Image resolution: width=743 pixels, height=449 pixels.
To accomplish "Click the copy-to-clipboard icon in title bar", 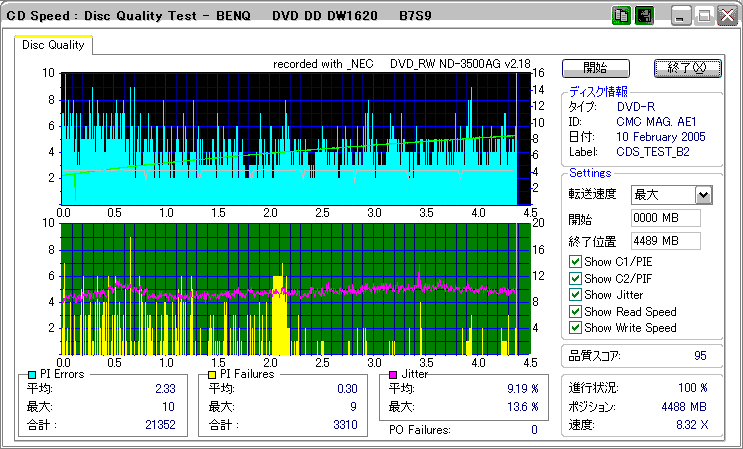I will (621, 17).
